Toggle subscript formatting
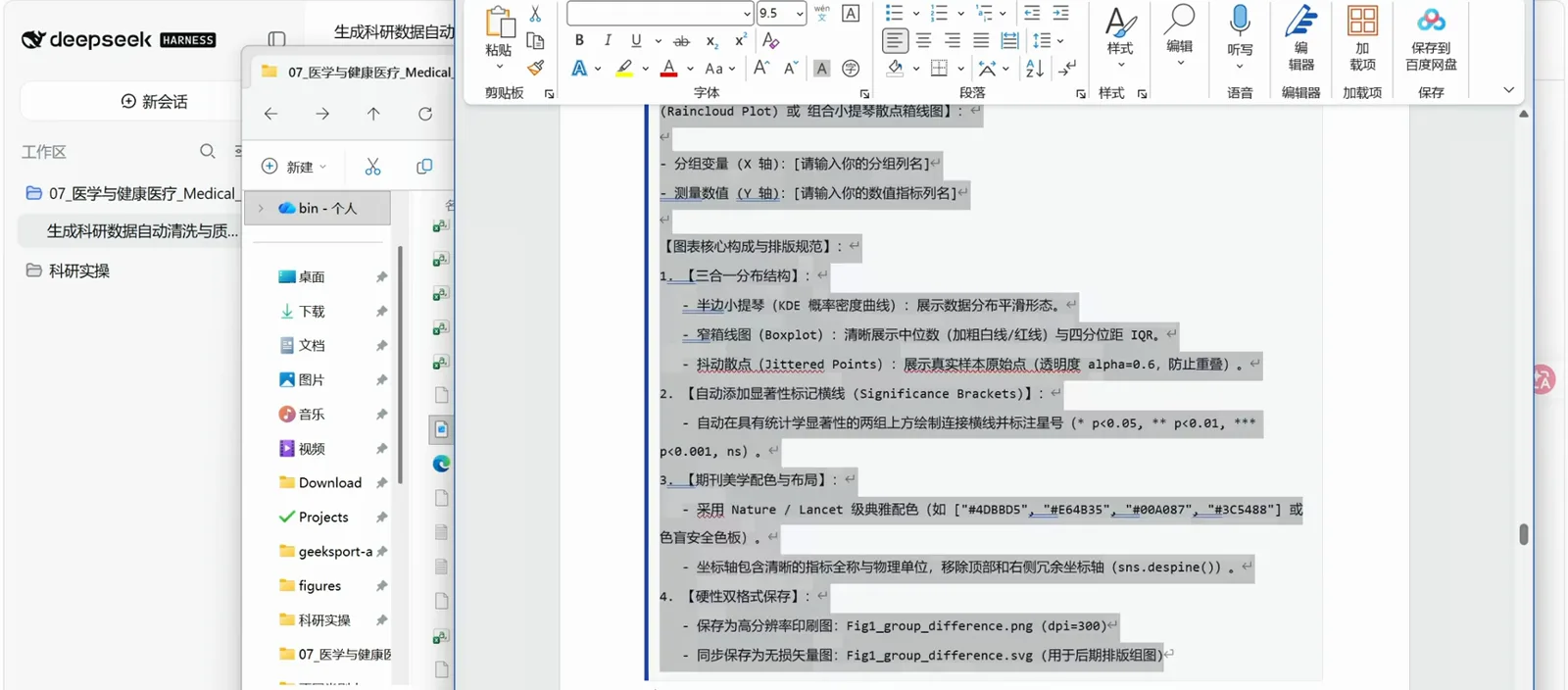Viewport: 1568px width, 690px height. (x=712, y=41)
